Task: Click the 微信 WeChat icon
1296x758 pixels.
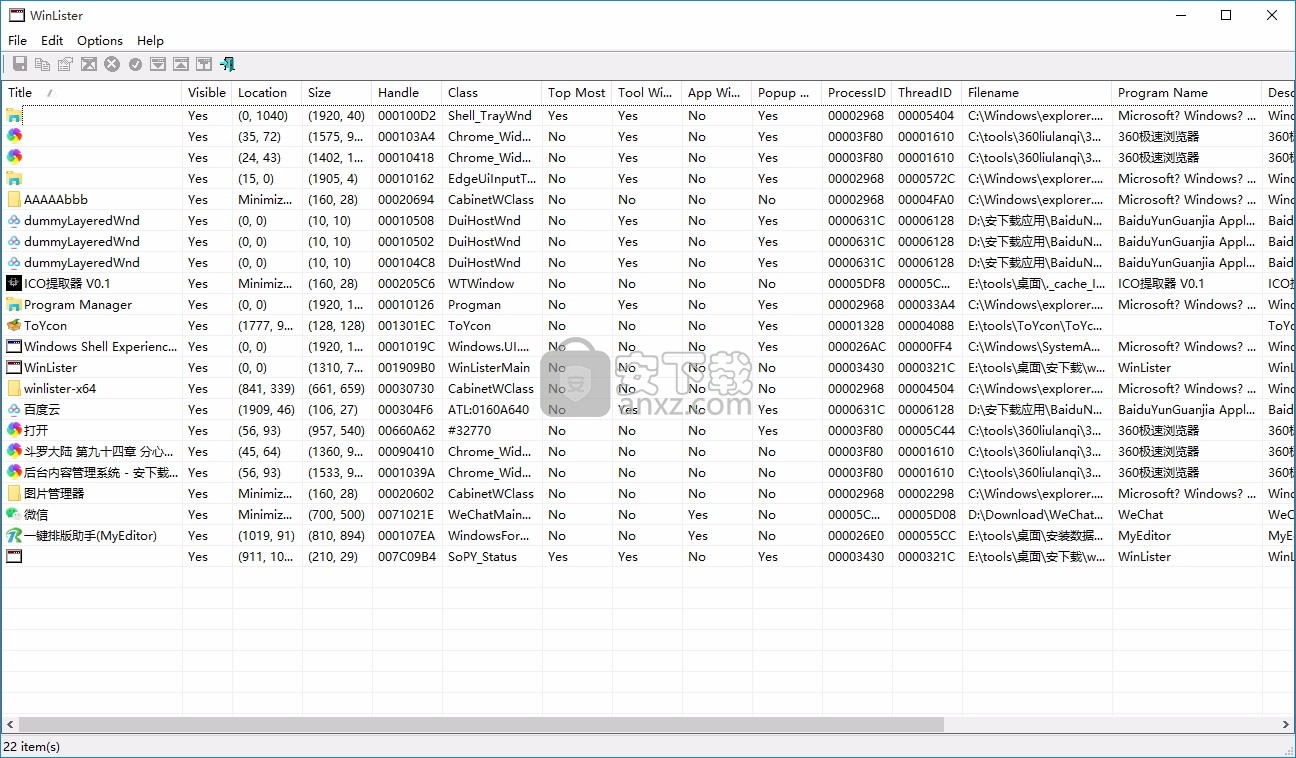Action: pos(14,514)
